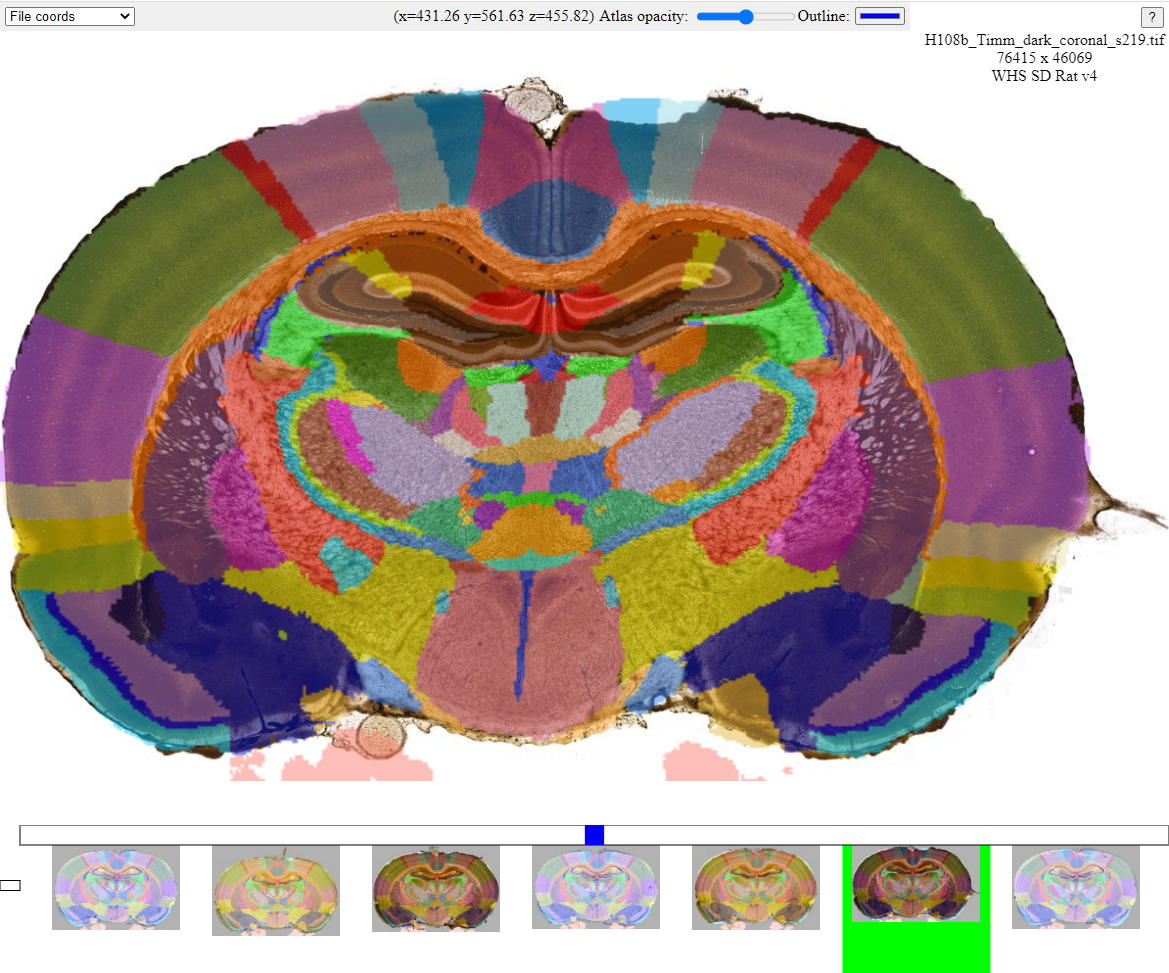Adjust the Atlas opacity slider
Viewport: 1169px width, 973px height.
745,16
